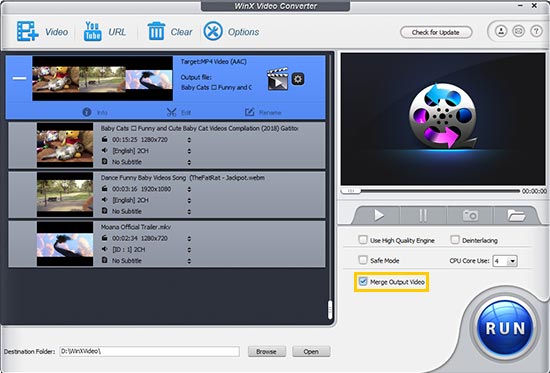This screenshot has height=373, width=550.
Task: Click Edit scissors on merged item
Action: click(x=179, y=112)
